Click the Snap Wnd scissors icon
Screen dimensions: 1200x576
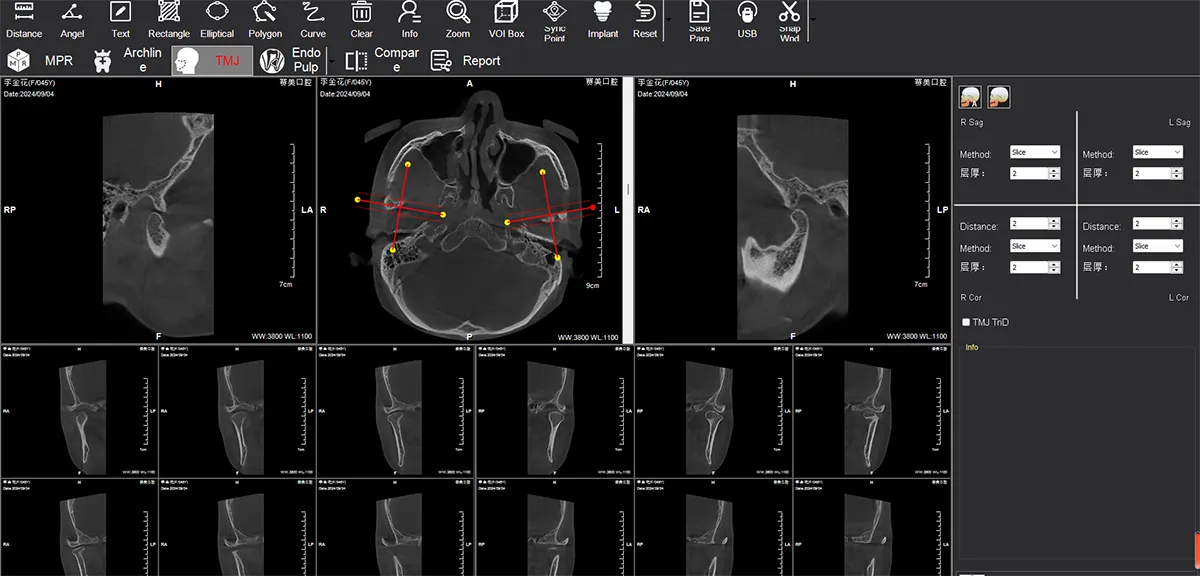[x=790, y=12]
